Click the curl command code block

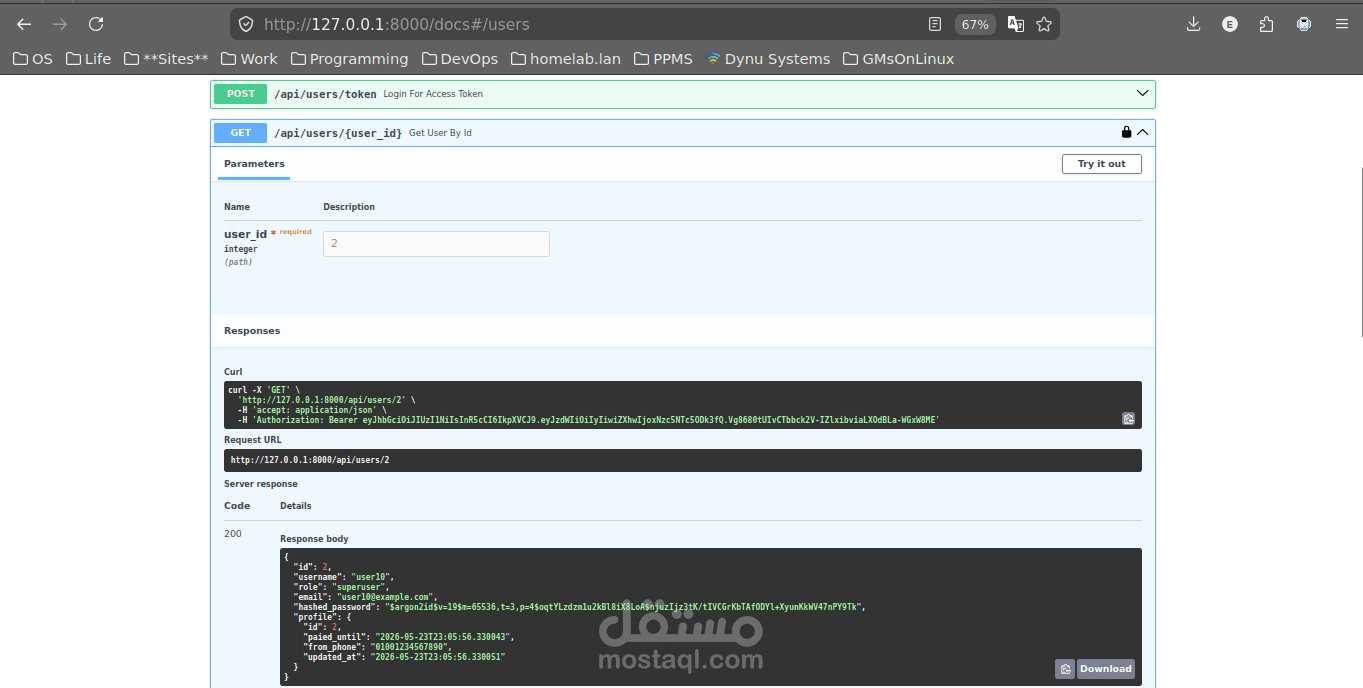(x=682, y=405)
